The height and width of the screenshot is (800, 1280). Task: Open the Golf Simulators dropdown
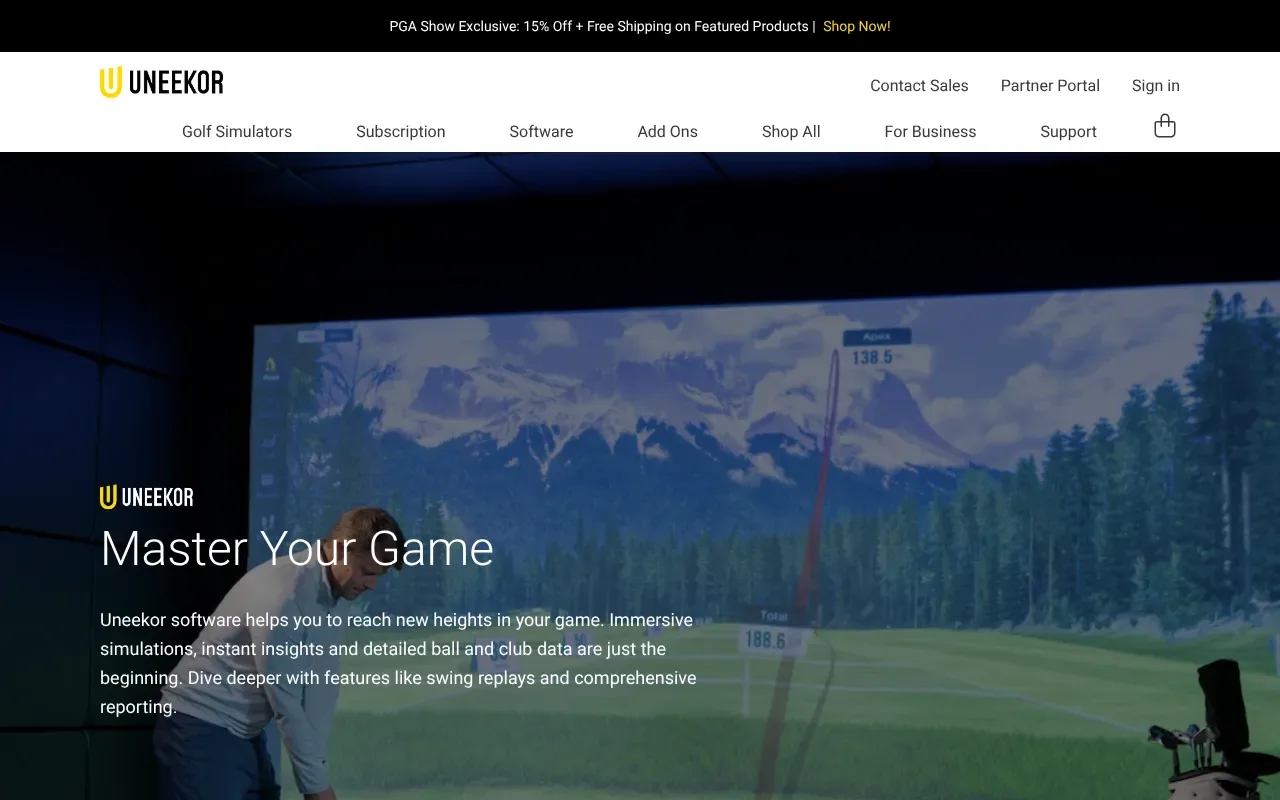point(236,131)
